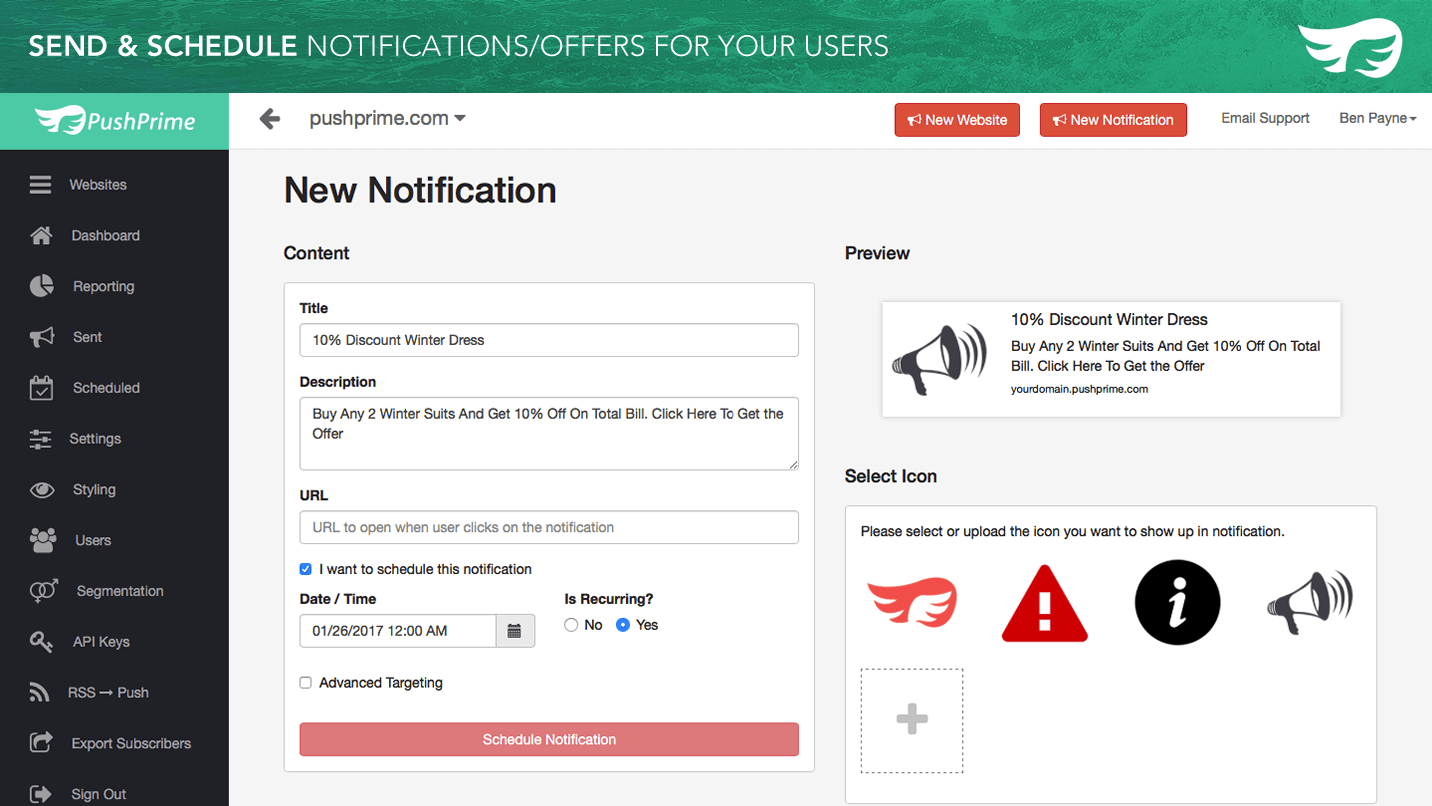This screenshot has height=806, width=1432.
Task: Click 'yourdomain.pushprime.com' in the preview
Action: click(1079, 389)
